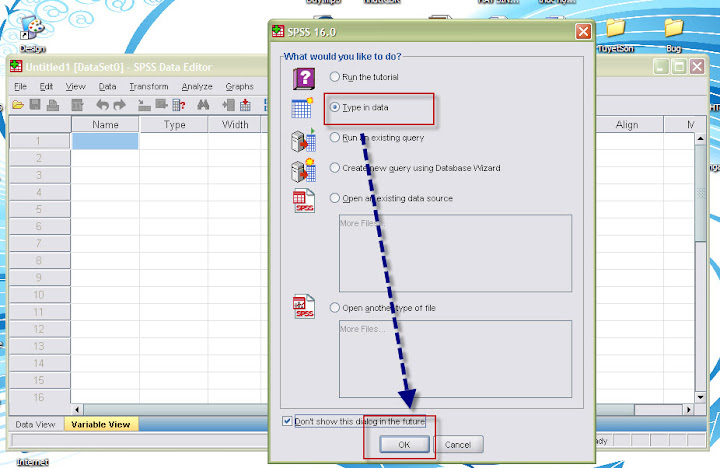Click the Database Wizard icon with sun badge
The width and height of the screenshot is (720, 468).
(x=304, y=170)
